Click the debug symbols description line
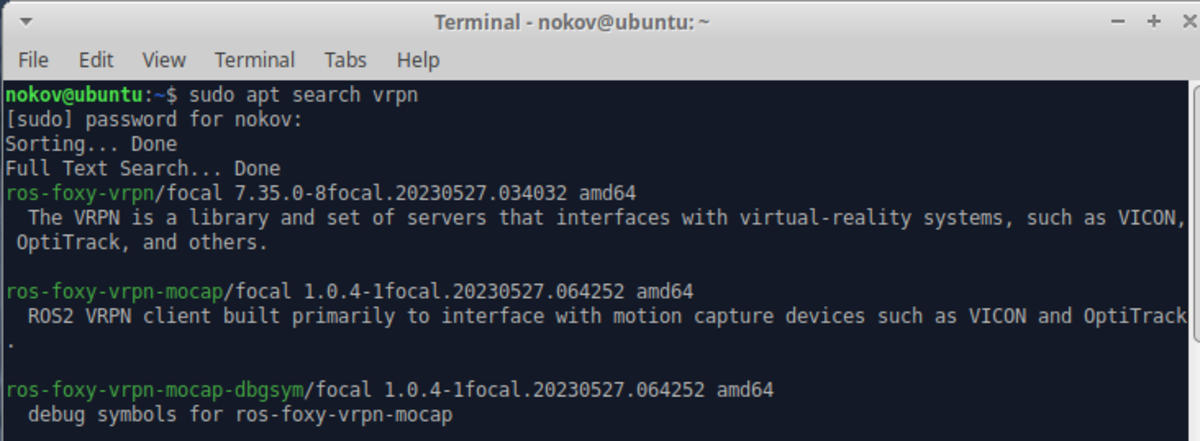The image size is (1200, 441). tap(241, 414)
